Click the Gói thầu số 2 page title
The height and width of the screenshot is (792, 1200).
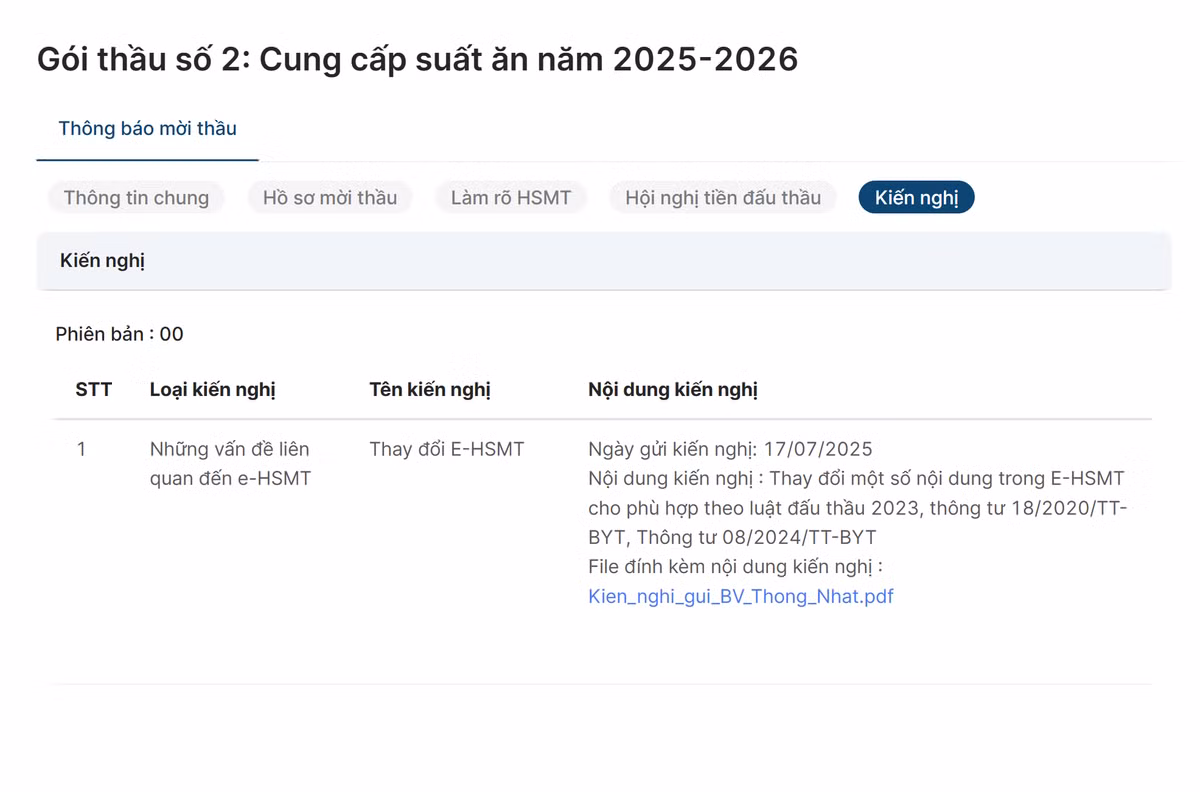coord(417,60)
